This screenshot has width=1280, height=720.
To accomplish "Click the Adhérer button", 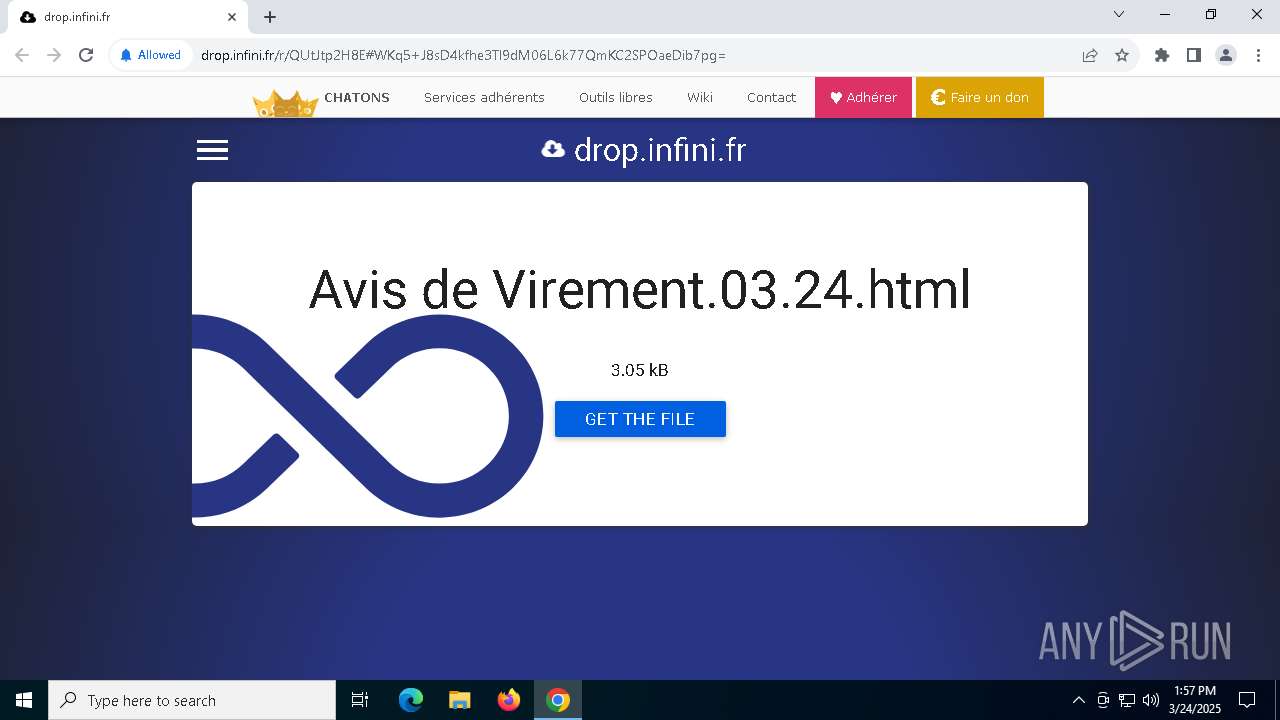I will pyautogui.click(x=863, y=97).
